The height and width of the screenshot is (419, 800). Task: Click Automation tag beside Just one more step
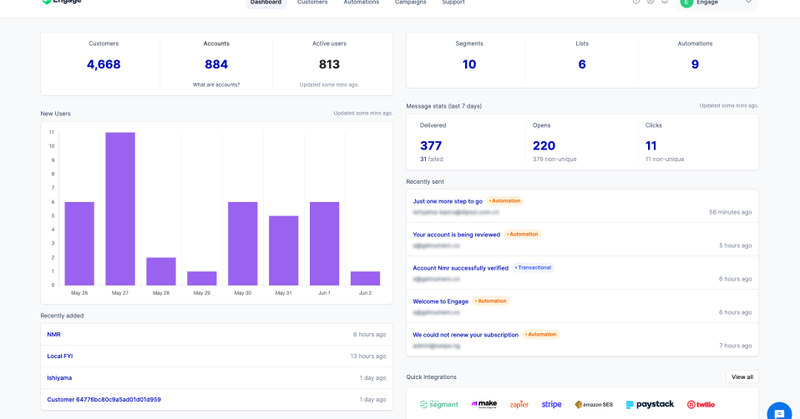[505, 201]
